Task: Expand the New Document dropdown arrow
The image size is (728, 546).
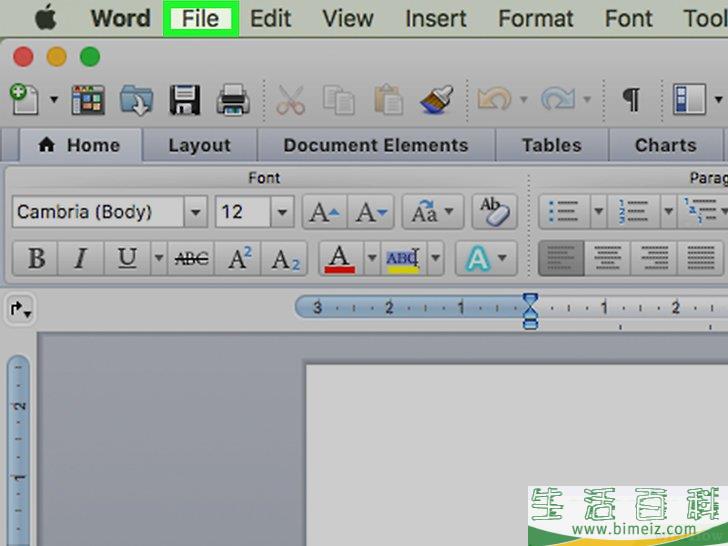Action: (x=54, y=99)
